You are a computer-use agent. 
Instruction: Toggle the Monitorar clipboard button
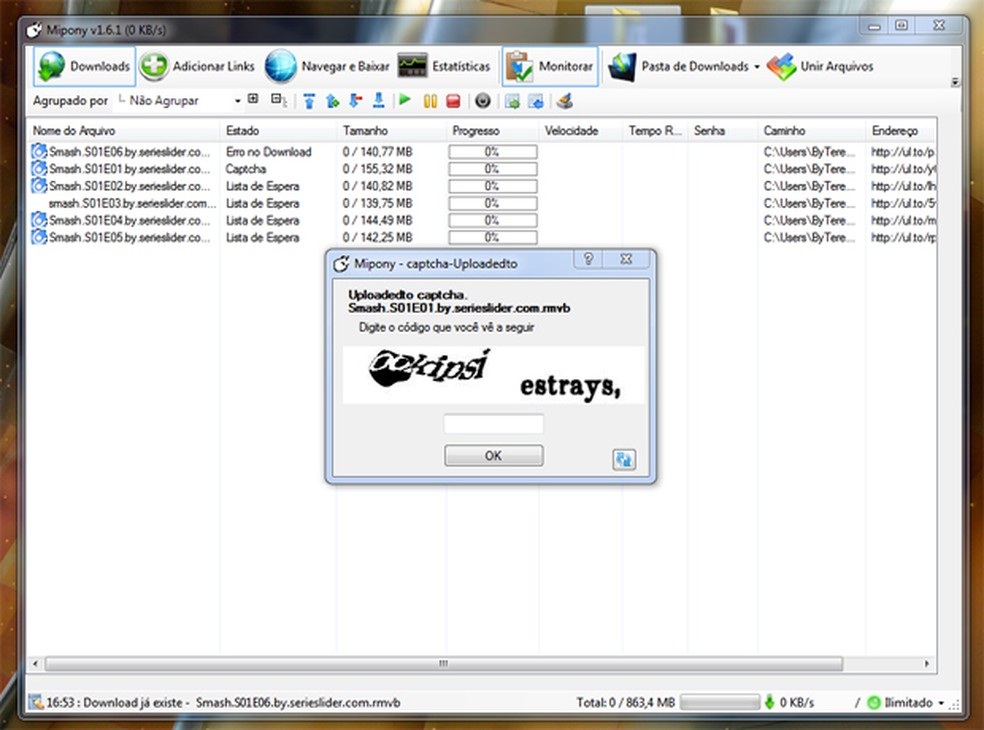point(550,66)
